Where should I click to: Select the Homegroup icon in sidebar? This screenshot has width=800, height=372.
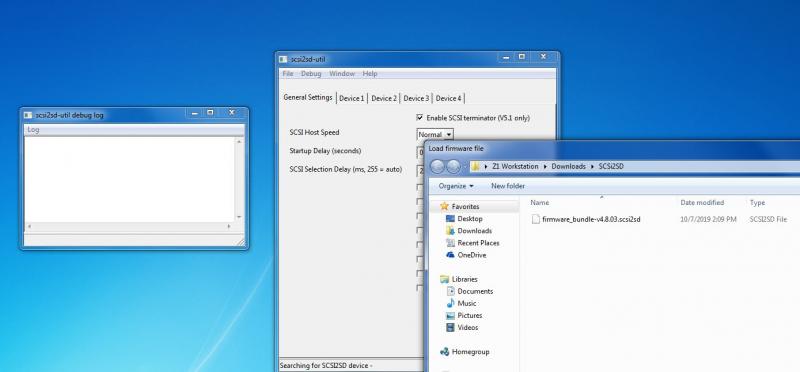[x=444, y=352]
